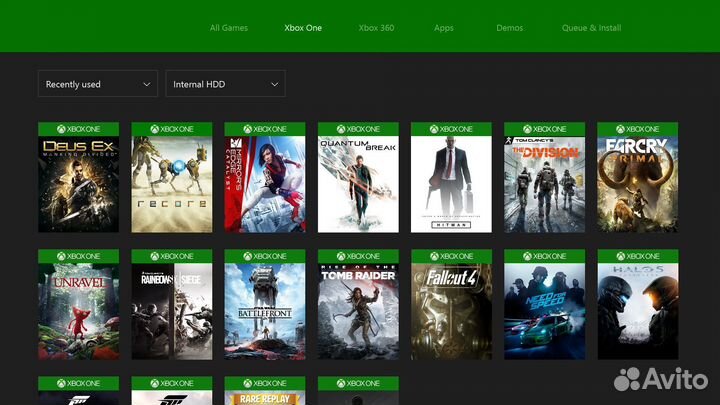
Task: Click Xbox One badge above ReCore
Action: [172, 129]
